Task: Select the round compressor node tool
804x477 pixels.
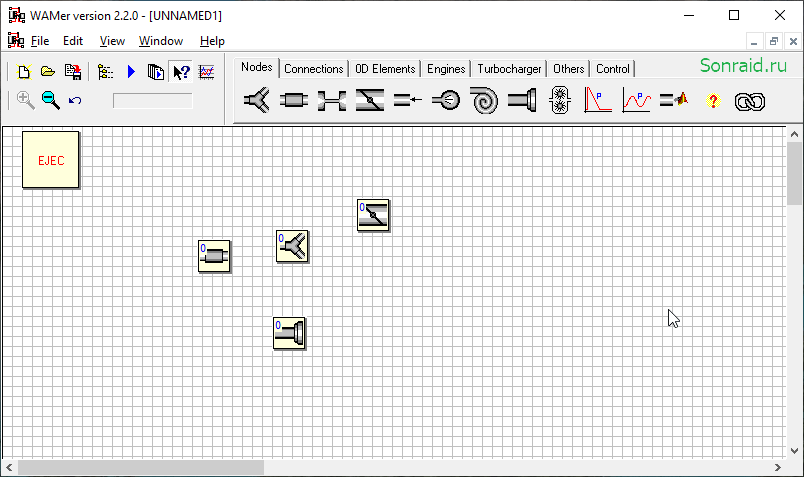Action: (446, 101)
